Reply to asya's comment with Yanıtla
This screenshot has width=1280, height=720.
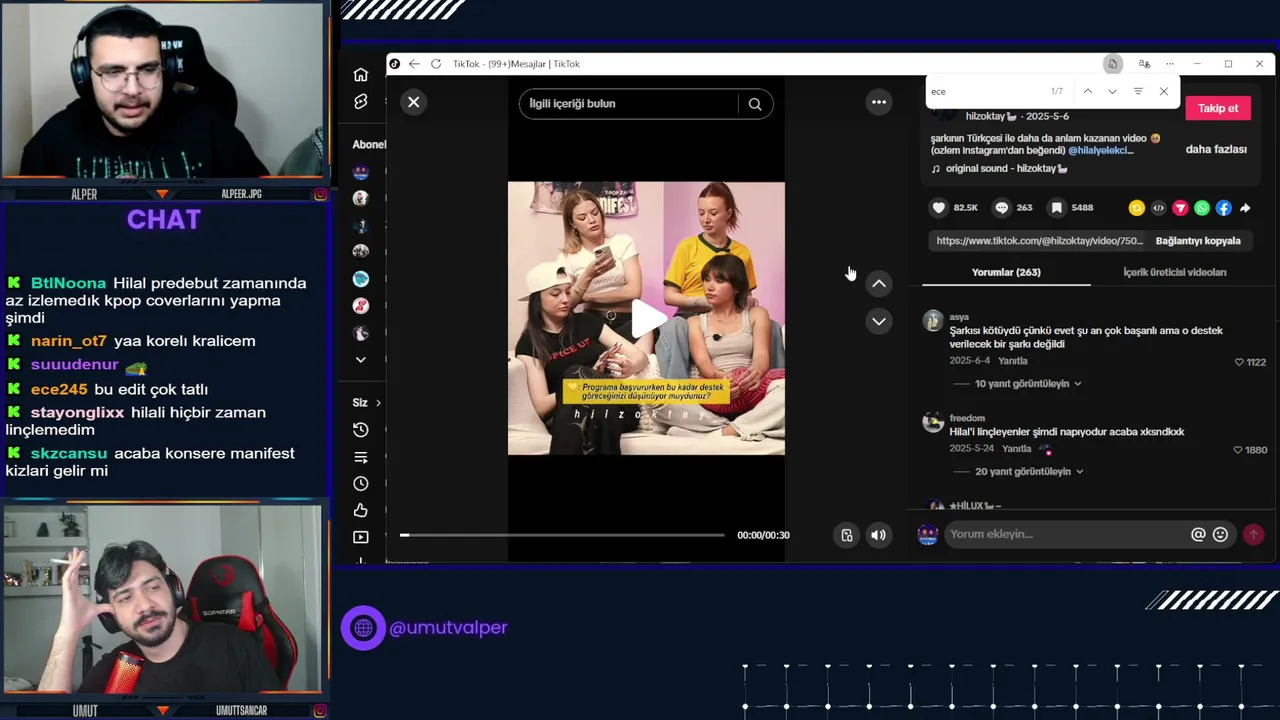point(1013,361)
